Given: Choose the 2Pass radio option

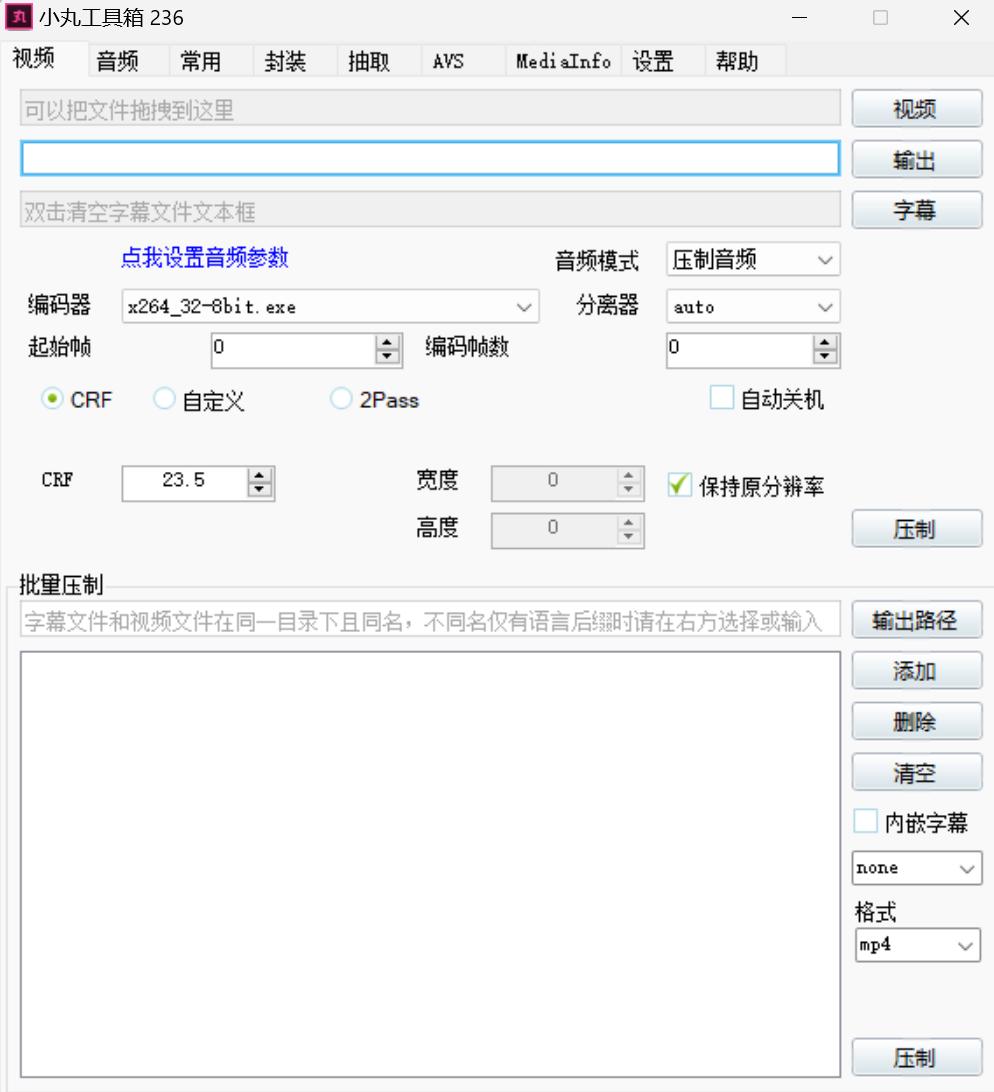Looking at the screenshot, I should [342, 400].
